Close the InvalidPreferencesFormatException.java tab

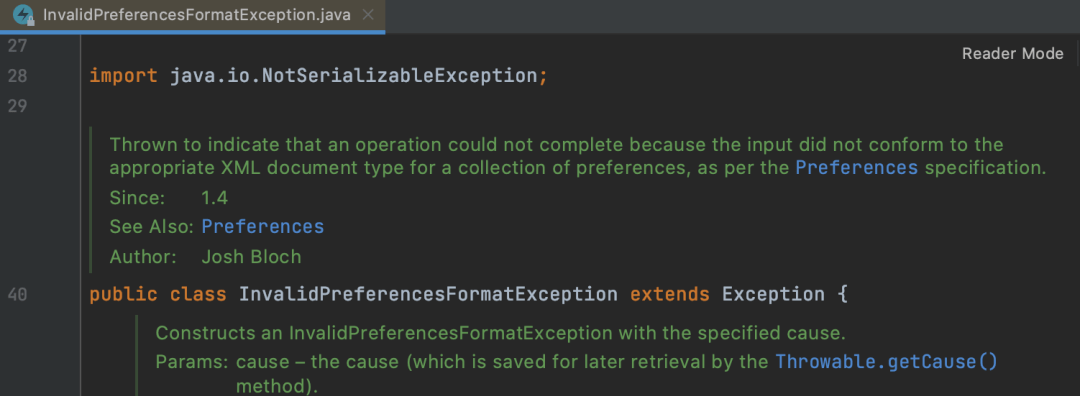(368, 14)
